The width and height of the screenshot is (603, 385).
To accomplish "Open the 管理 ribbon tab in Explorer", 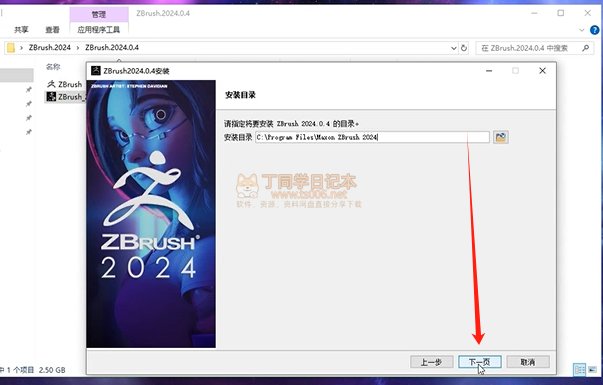I will point(98,15).
